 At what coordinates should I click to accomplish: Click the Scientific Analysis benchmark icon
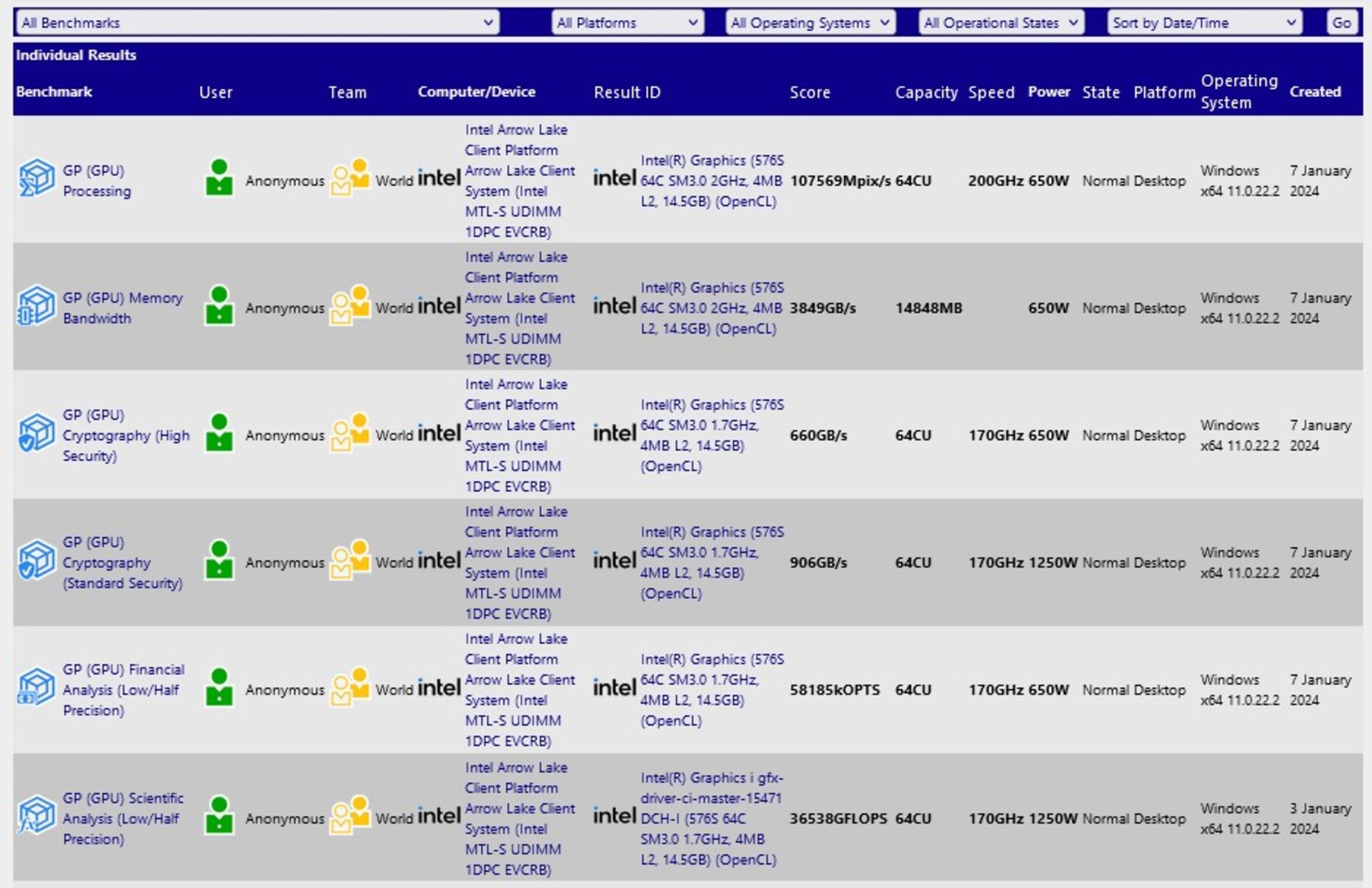click(x=36, y=815)
